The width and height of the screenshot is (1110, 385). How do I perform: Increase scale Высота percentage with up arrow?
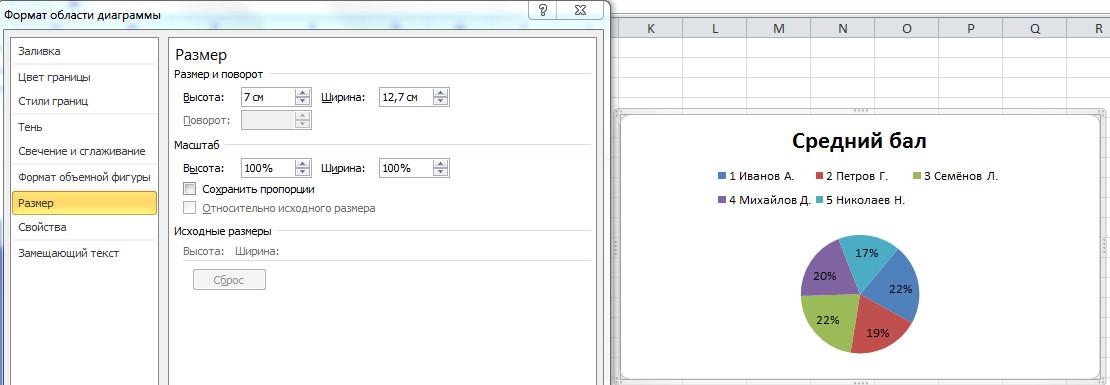point(303,164)
